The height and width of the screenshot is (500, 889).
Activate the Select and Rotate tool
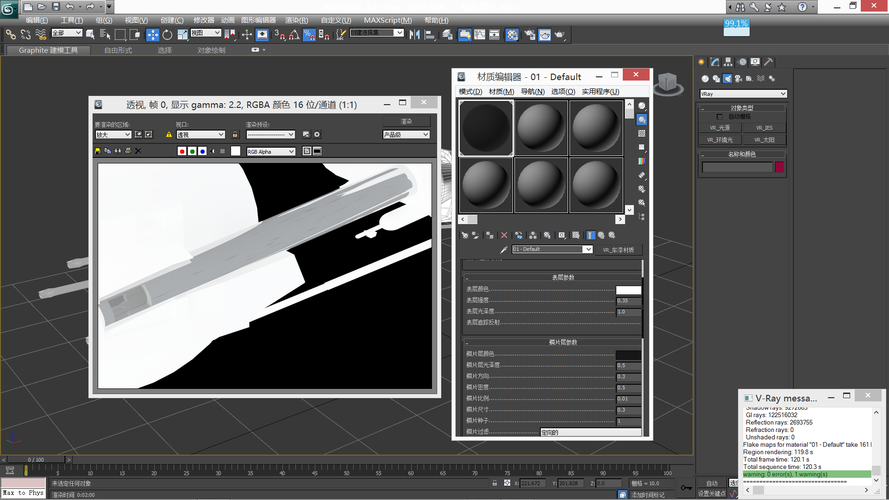coord(167,34)
